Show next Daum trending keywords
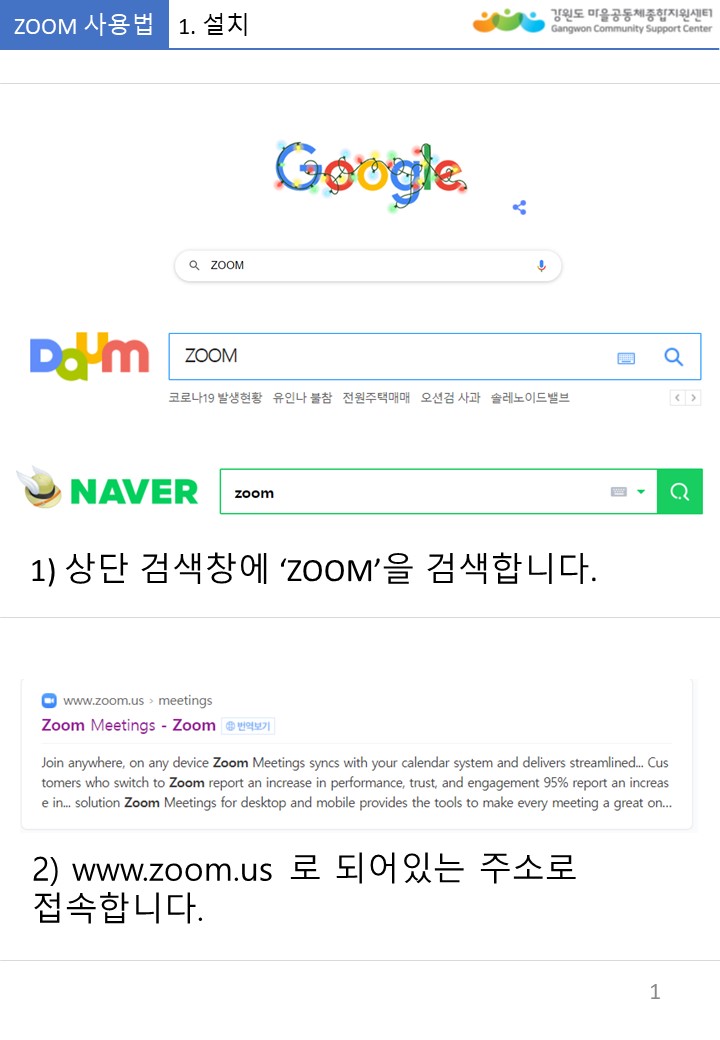720x1040 pixels. pos(693,398)
